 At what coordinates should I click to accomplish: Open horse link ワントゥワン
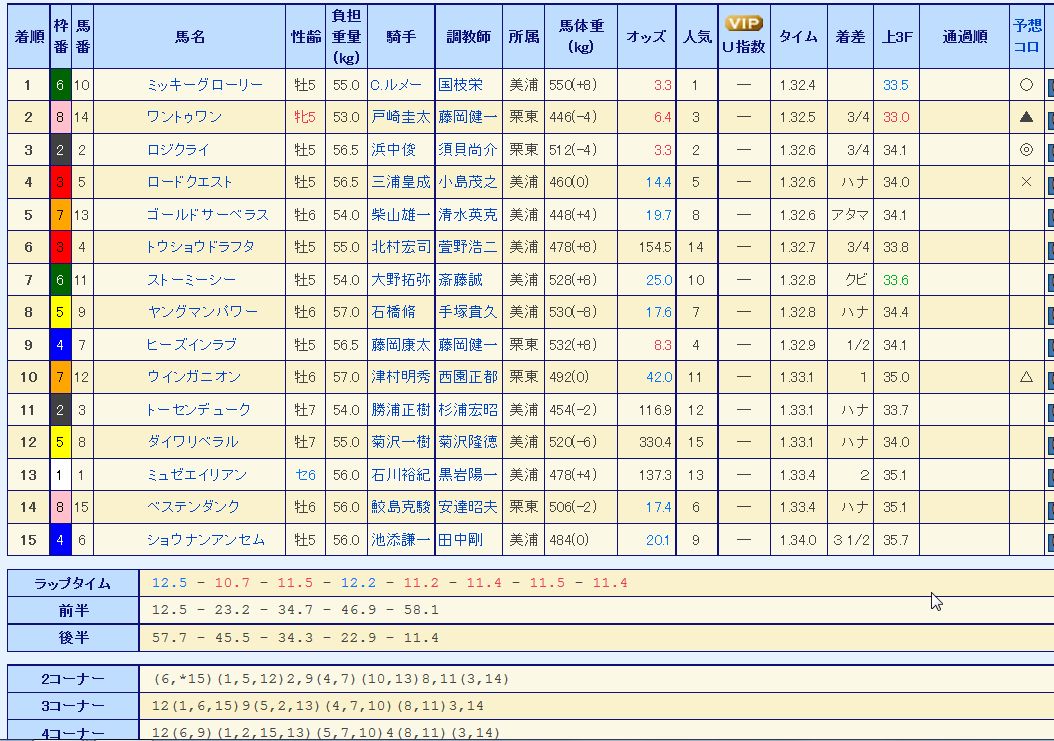tap(184, 117)
